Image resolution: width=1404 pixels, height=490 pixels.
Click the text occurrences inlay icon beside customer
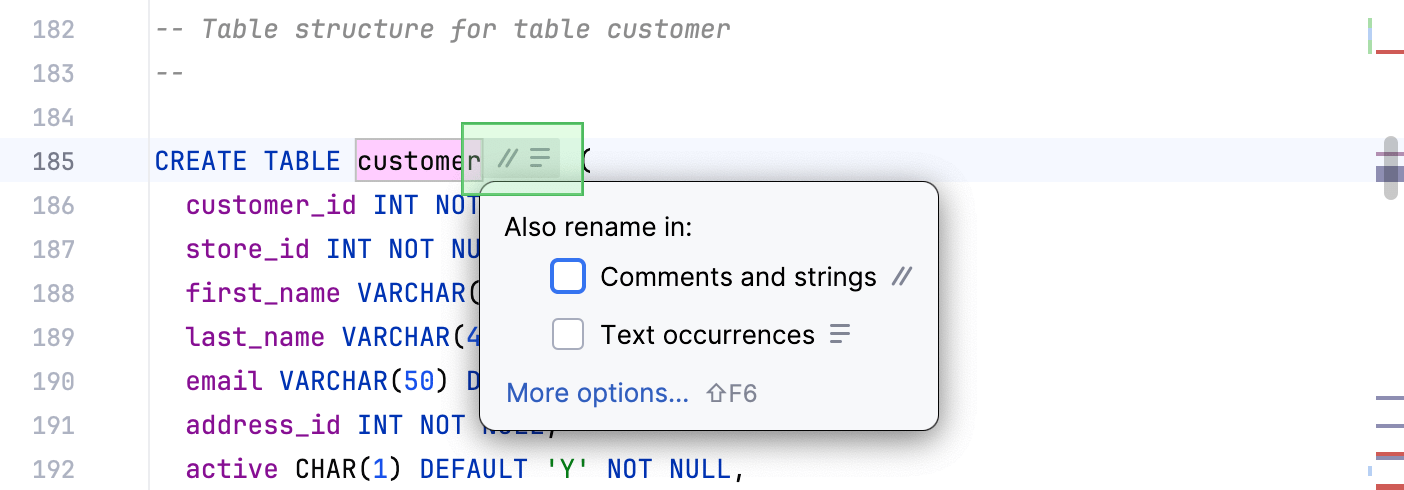pos(540,159)
